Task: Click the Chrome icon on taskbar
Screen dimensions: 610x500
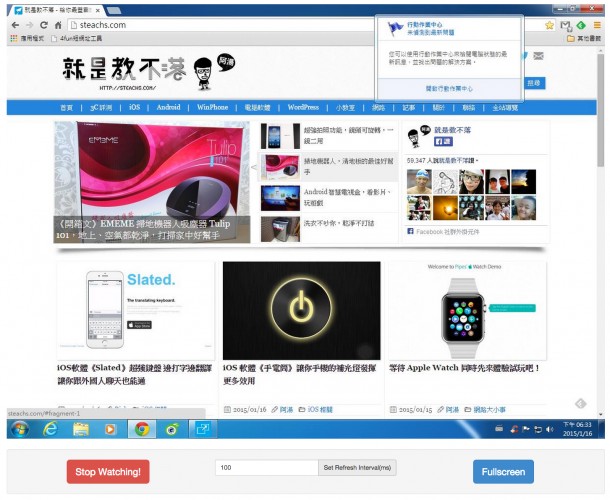Action: coord(142,429)
